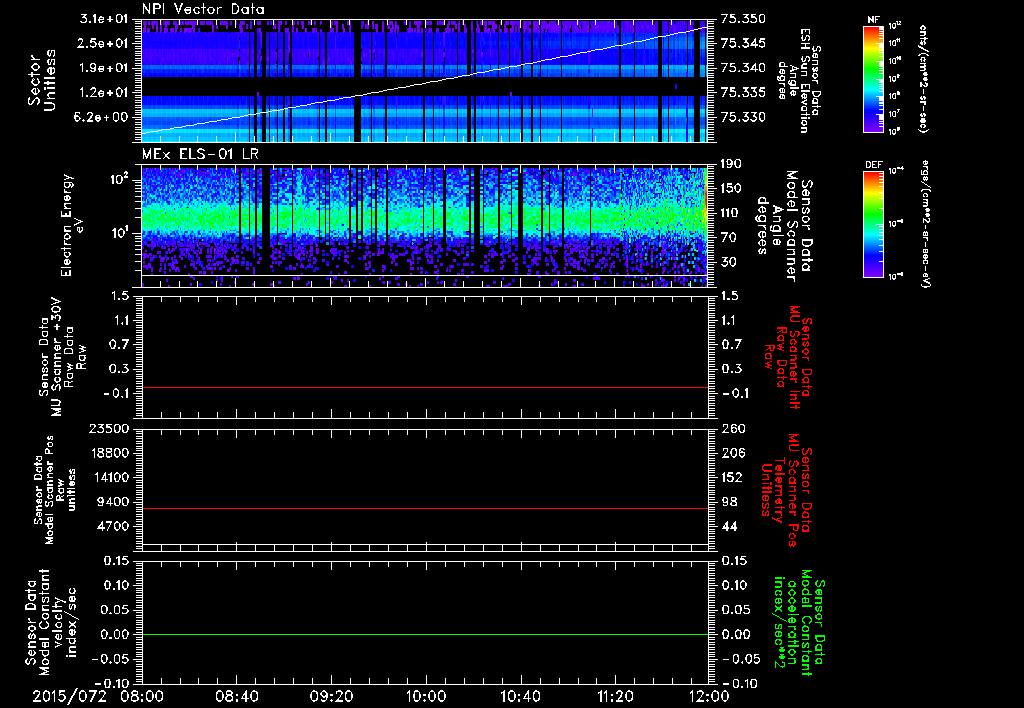Click the NF color scale bar
This screenshot has width=1024, height=708.
tap(872, 79)
